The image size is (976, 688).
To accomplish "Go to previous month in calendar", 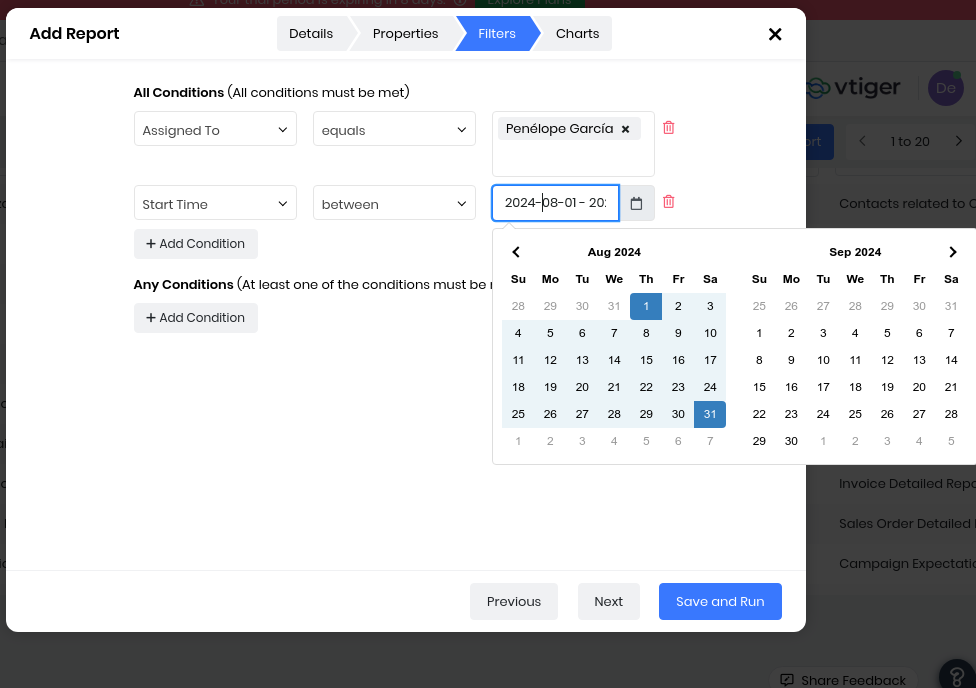I will (516, 252).
